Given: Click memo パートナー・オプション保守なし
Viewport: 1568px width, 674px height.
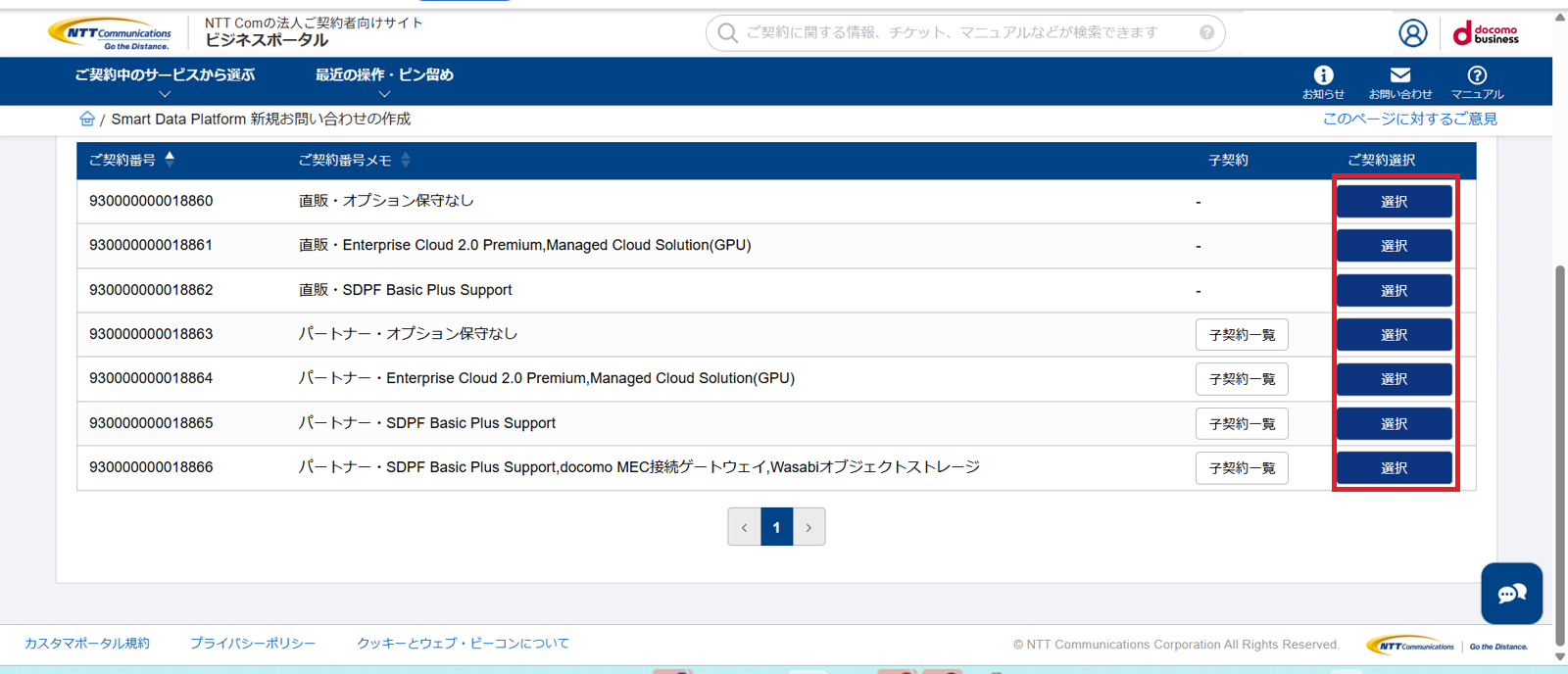Looking at the screenshot, I should [x=408, y=334].
